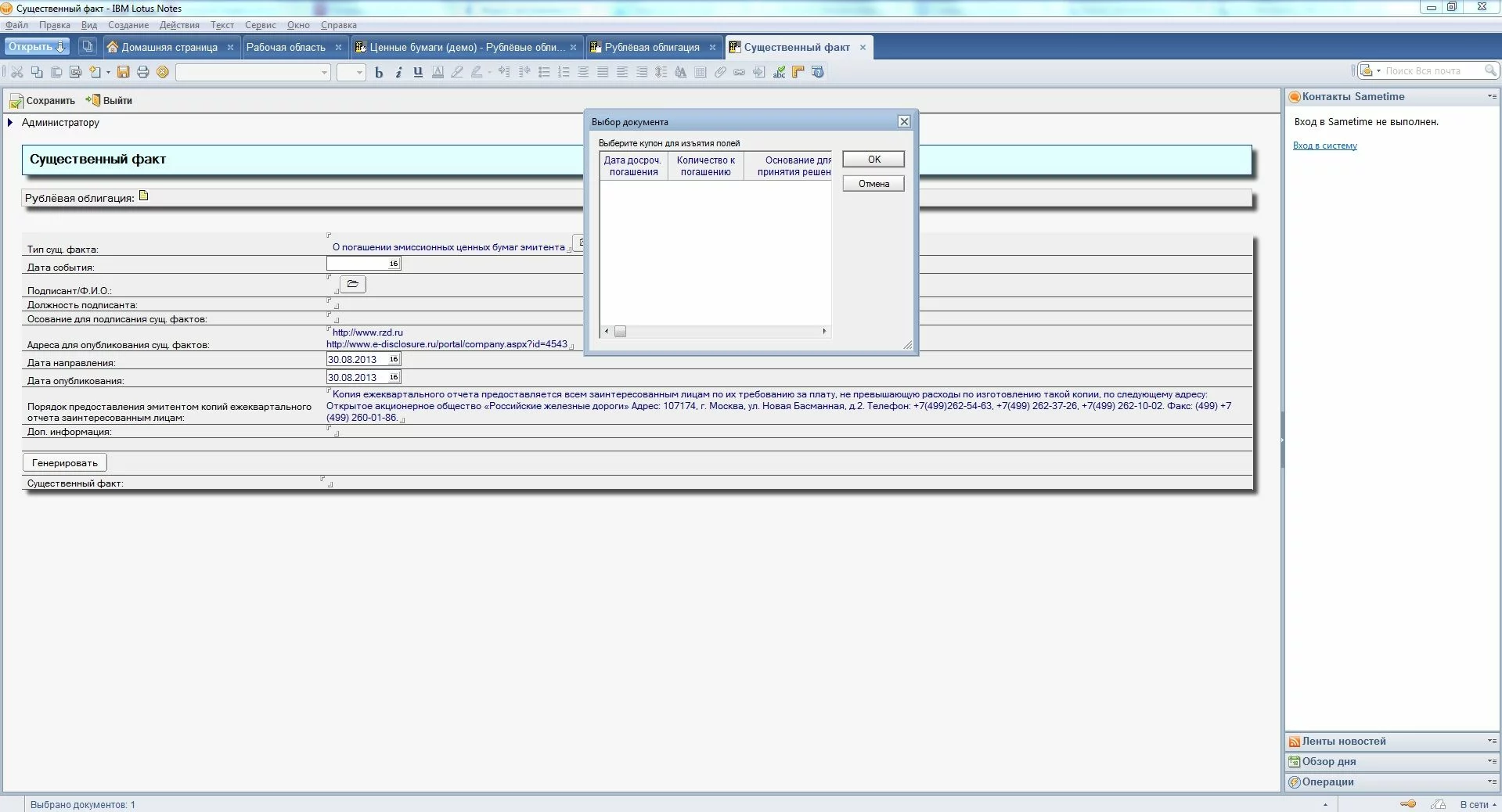Click the dialog's horizontal scrollbar thumb
The height and width of the screenshot is (812, 1502).
coord(620,332)
